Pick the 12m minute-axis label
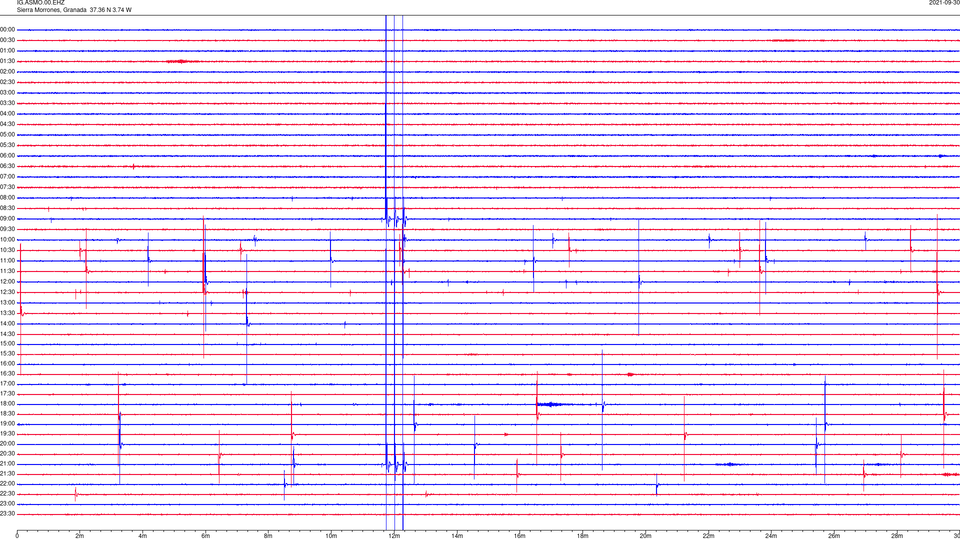 pos(394,536)
